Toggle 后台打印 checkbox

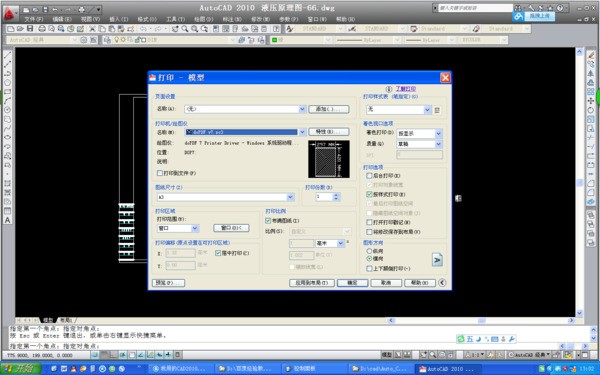point(369,176)
